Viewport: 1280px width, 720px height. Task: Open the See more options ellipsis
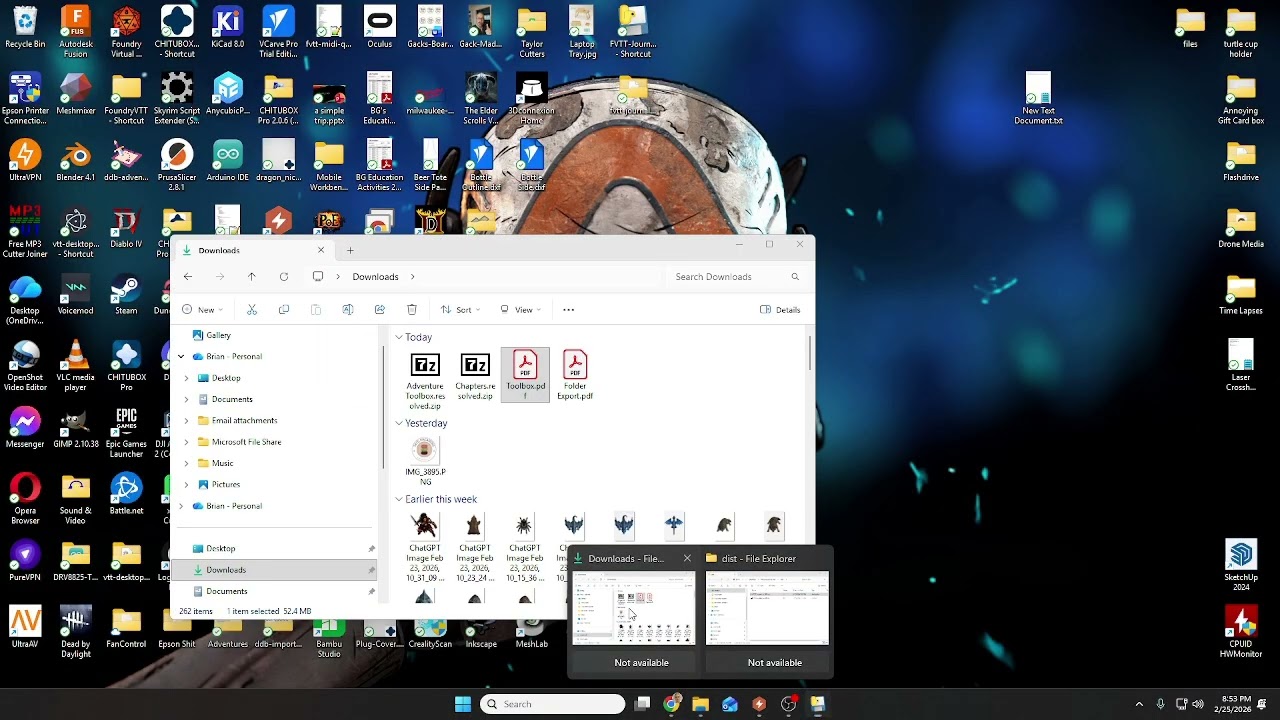click(568, 310)
